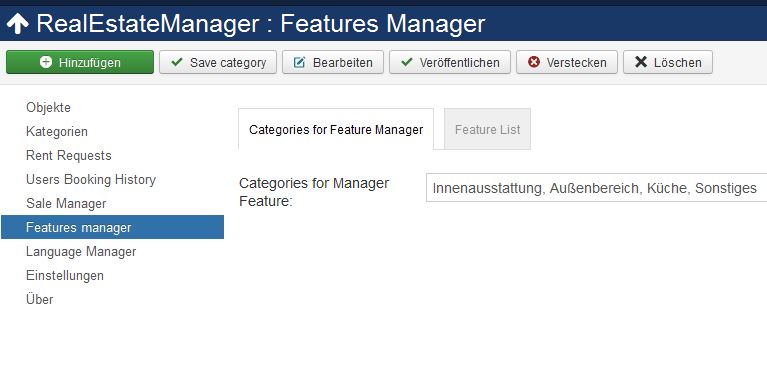Click the green checkmark on Save category

click(177, 62)
